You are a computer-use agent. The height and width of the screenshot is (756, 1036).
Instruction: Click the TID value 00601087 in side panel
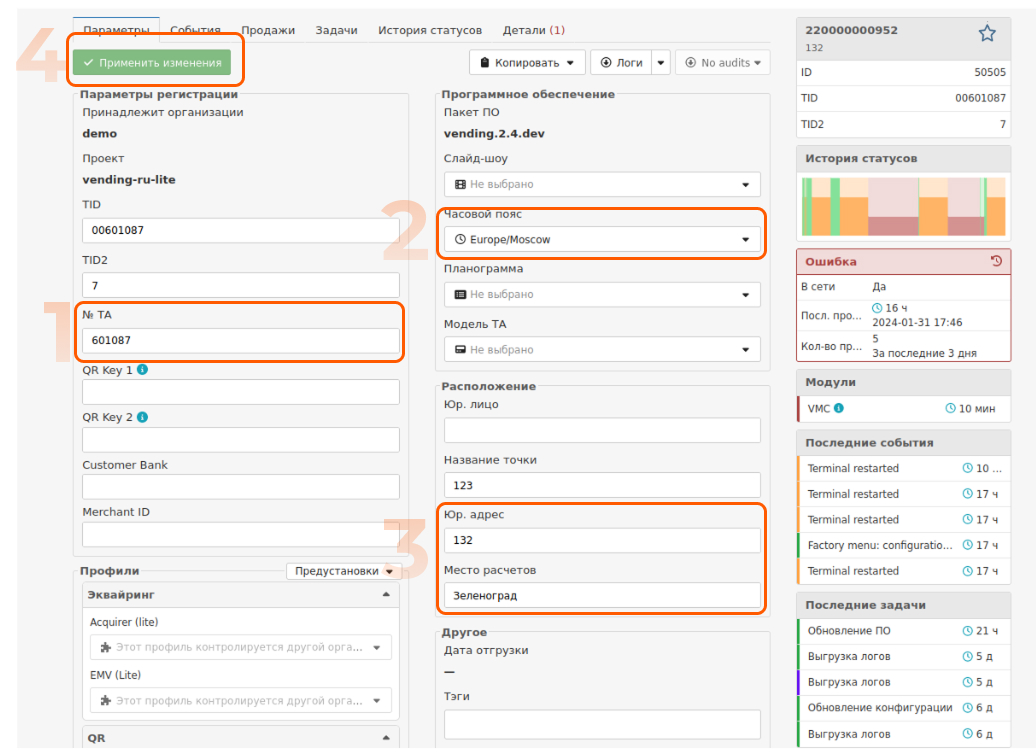(x=980, y=98)
